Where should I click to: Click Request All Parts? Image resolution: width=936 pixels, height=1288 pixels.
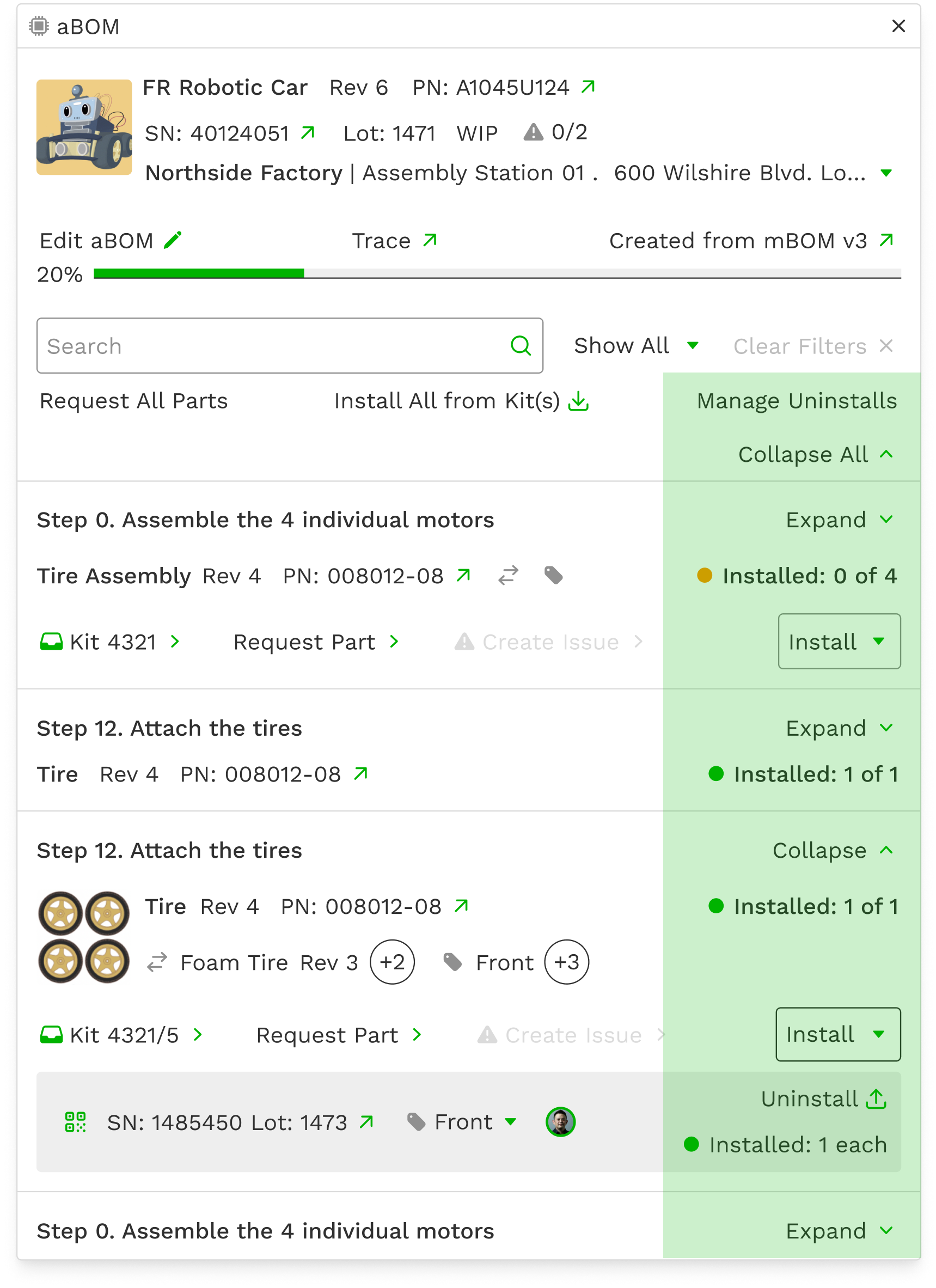pyautogui.click(x=134, y=401)
